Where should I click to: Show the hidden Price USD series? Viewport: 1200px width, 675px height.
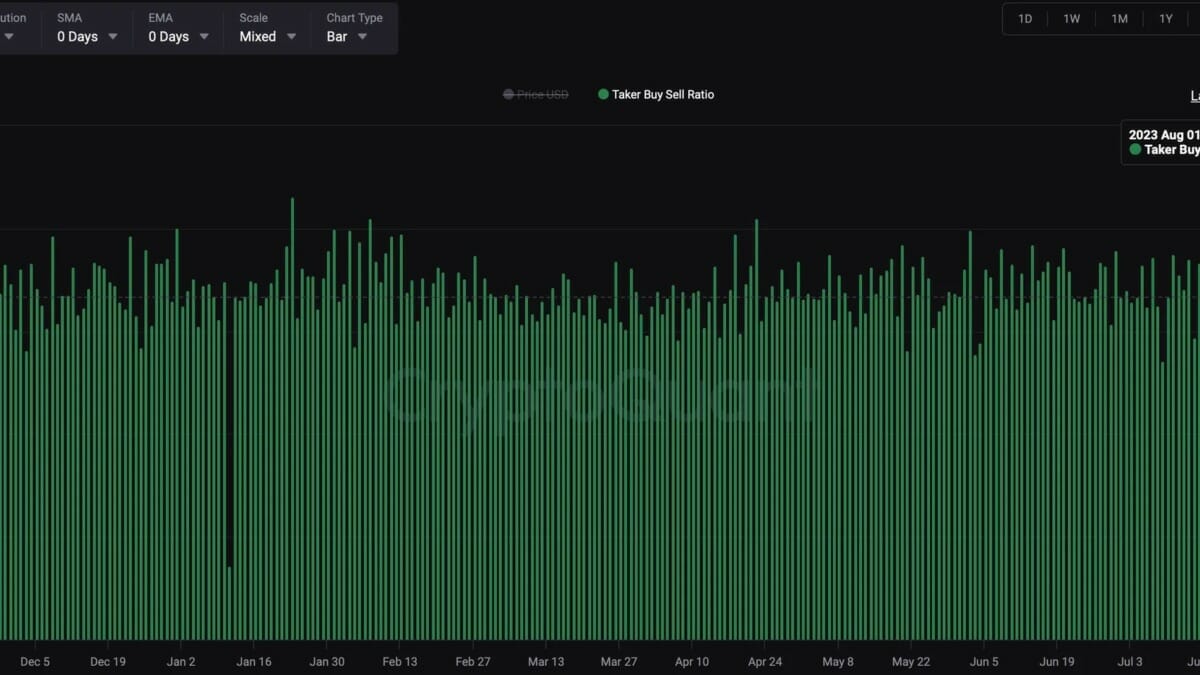(x=536, y=95)
